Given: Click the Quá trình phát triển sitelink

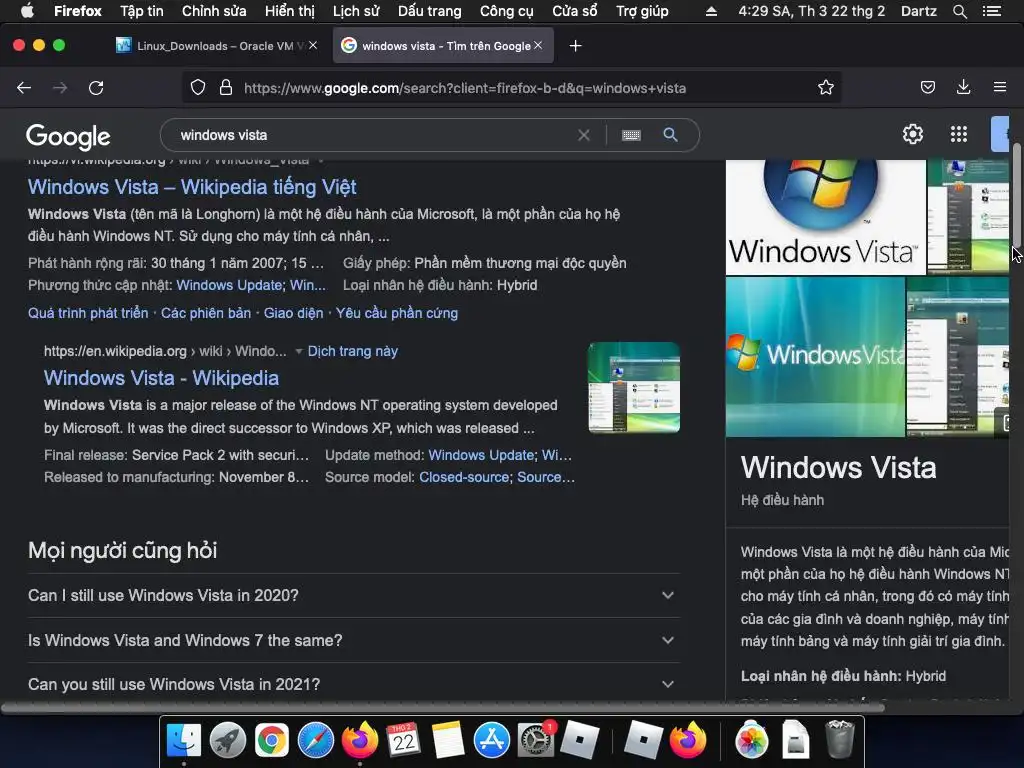Looking at the screenshot, I should pos(88,313).
